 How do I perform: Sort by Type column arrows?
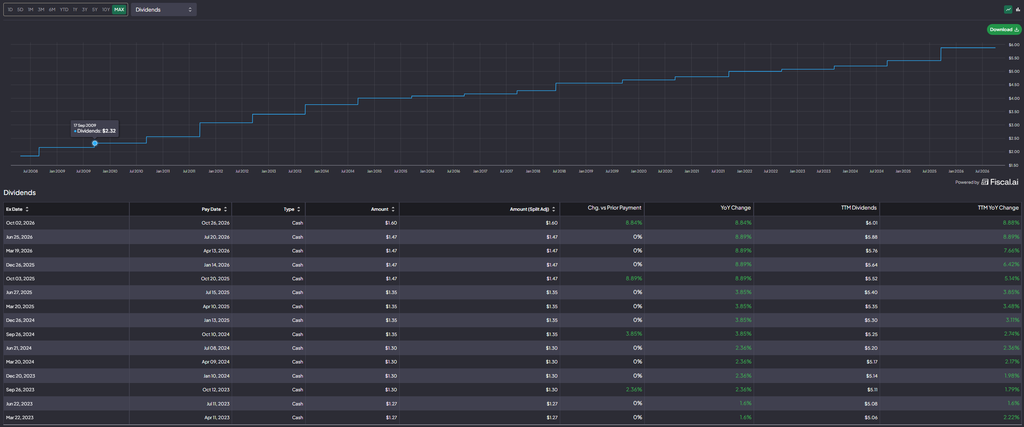298,209
